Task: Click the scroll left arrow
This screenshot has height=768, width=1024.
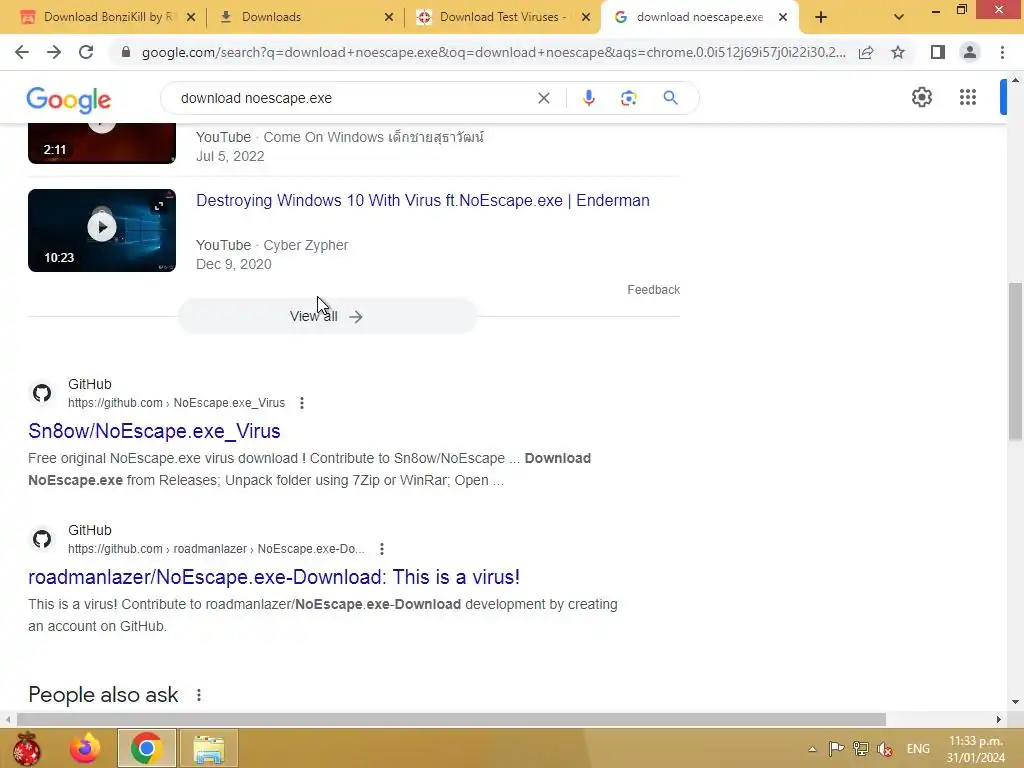Action: (x=7, y=720)
